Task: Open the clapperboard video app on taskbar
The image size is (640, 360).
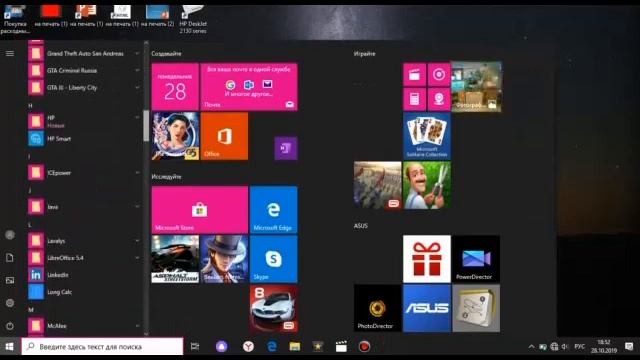Action: pyautogui.click(x=341, y=347)
